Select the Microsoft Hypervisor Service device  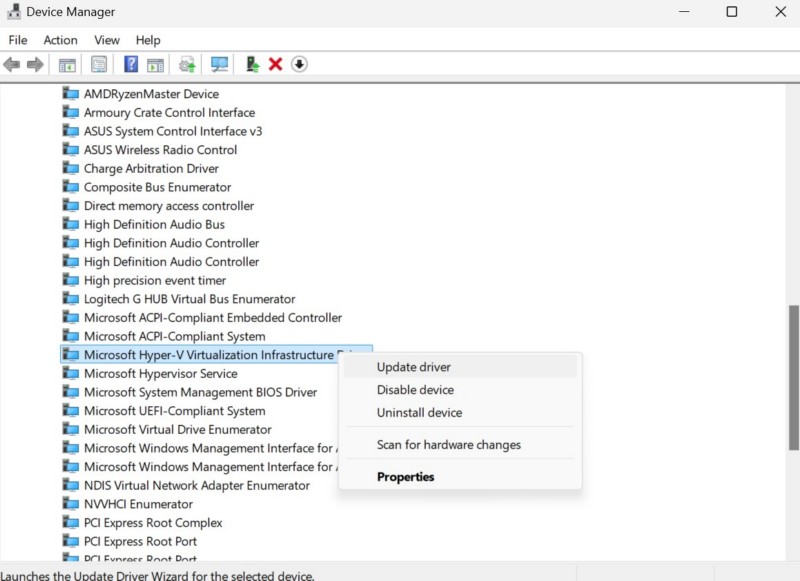(160, 374)
